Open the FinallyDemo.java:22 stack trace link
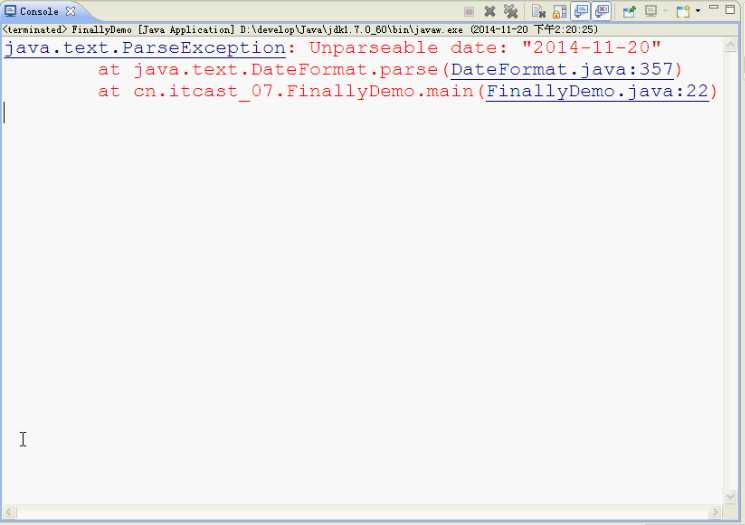 click(x=597, y=91)
